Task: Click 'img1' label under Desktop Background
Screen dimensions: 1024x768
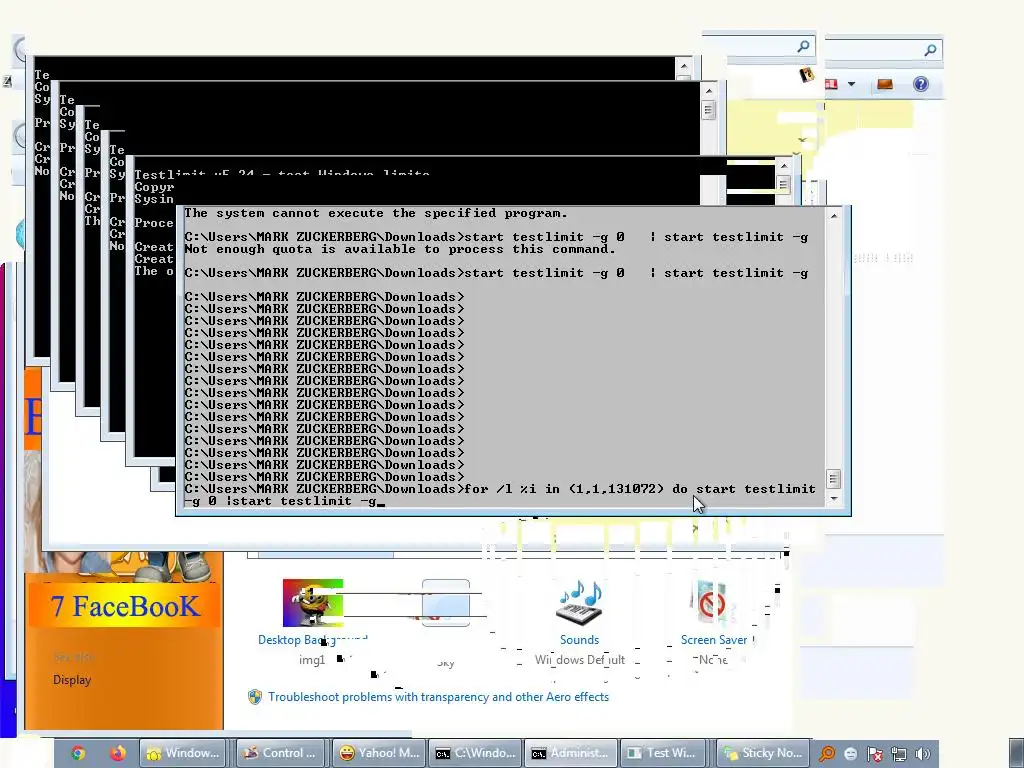Action: tap(312, 660)
